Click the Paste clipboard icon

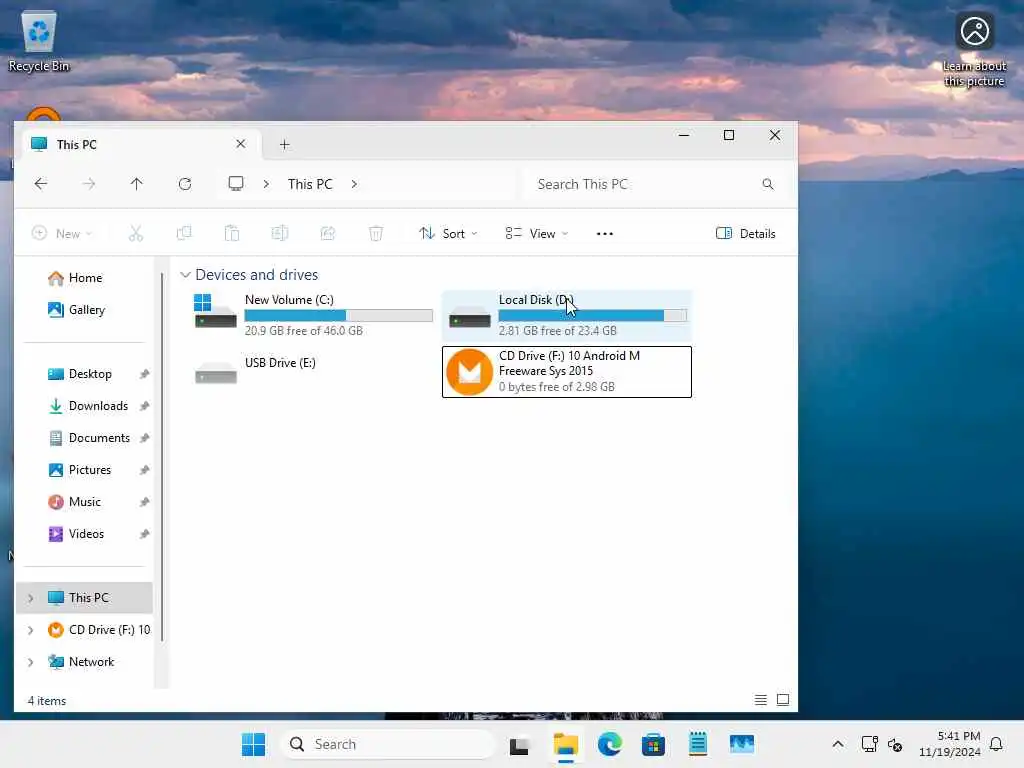232,233
